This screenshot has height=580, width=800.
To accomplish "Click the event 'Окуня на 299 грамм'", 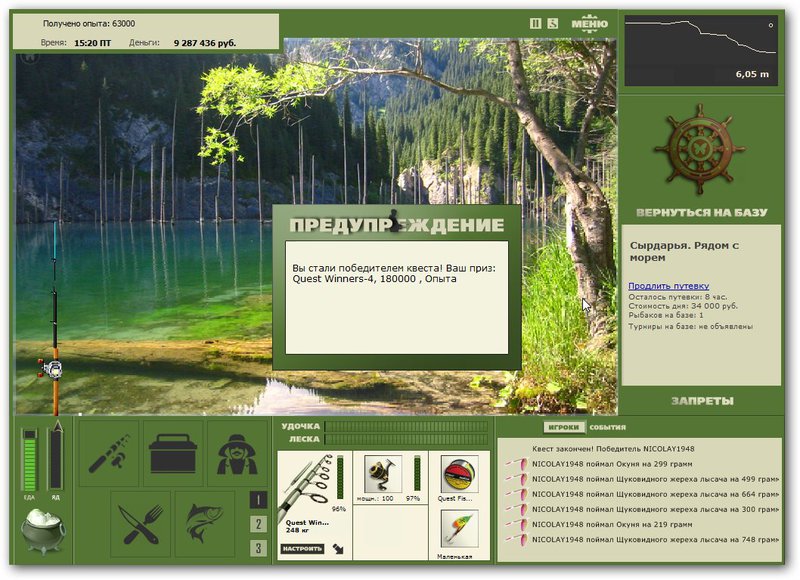I will pyautogui.click(x=612, y=464).
